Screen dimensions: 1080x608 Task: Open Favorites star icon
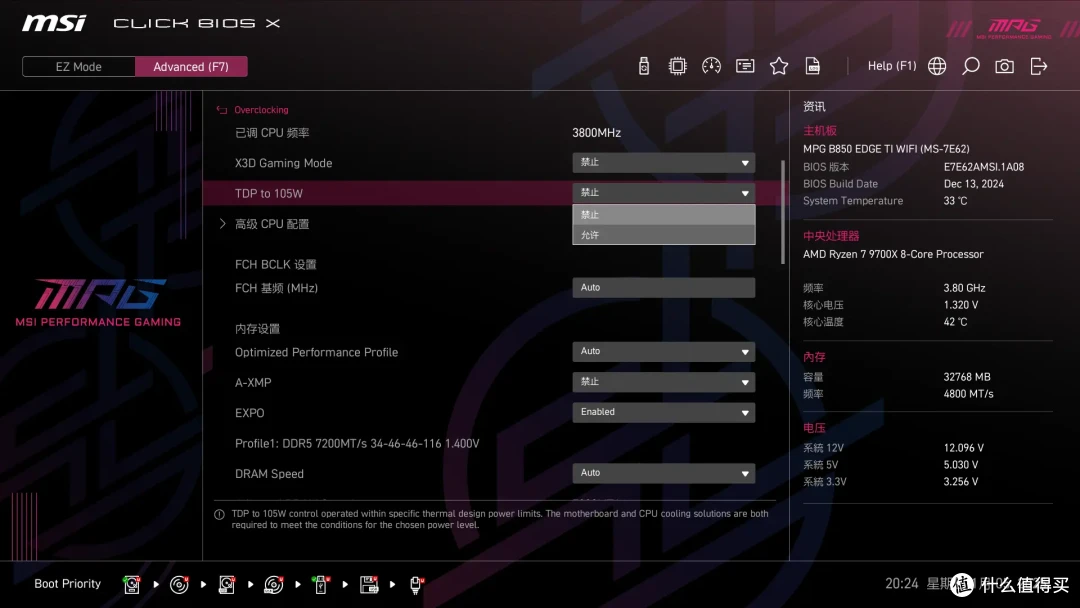point(778,66)
